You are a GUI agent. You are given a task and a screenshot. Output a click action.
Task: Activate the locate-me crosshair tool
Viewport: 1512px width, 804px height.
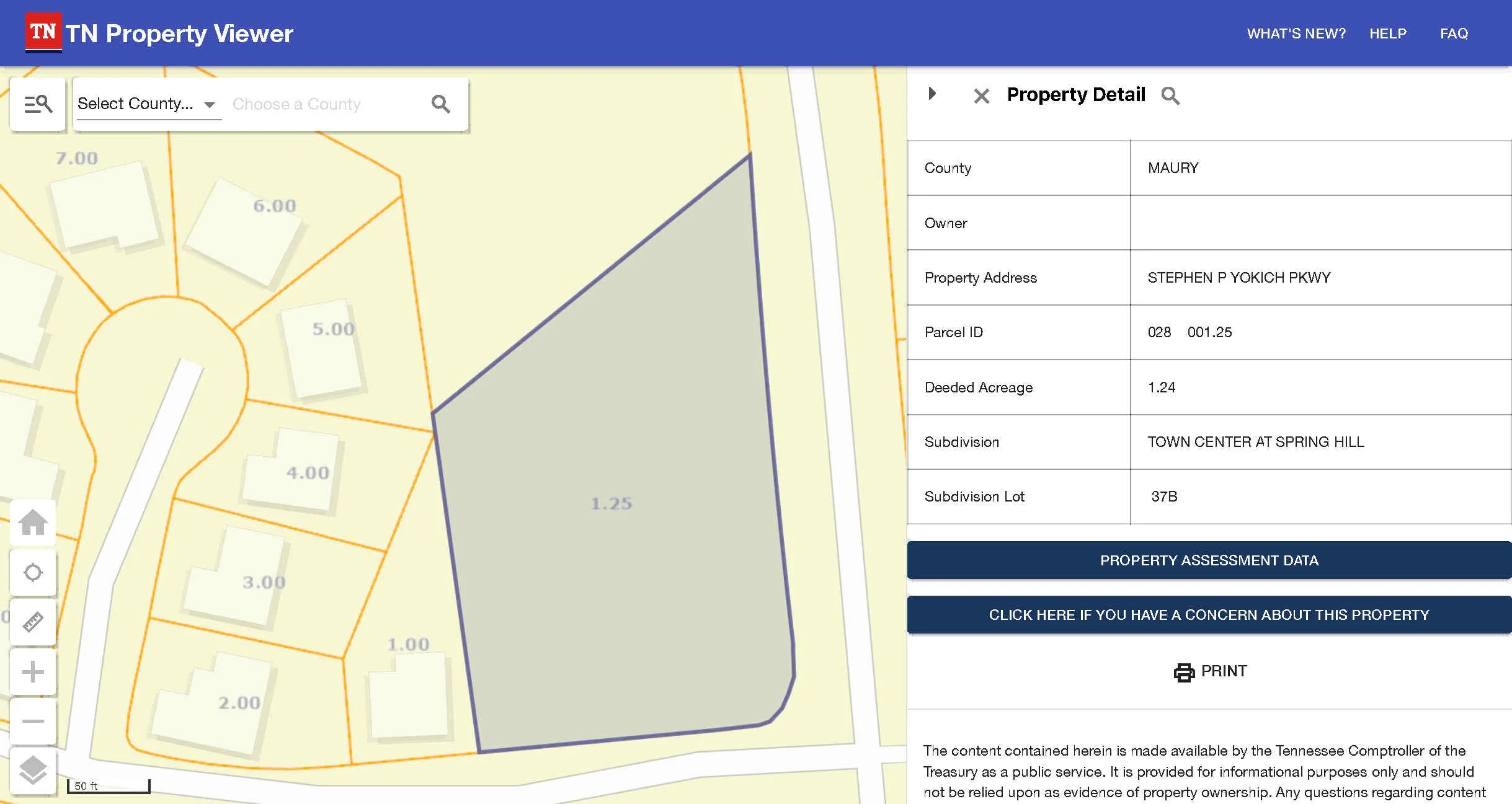[x=33, y=572]
